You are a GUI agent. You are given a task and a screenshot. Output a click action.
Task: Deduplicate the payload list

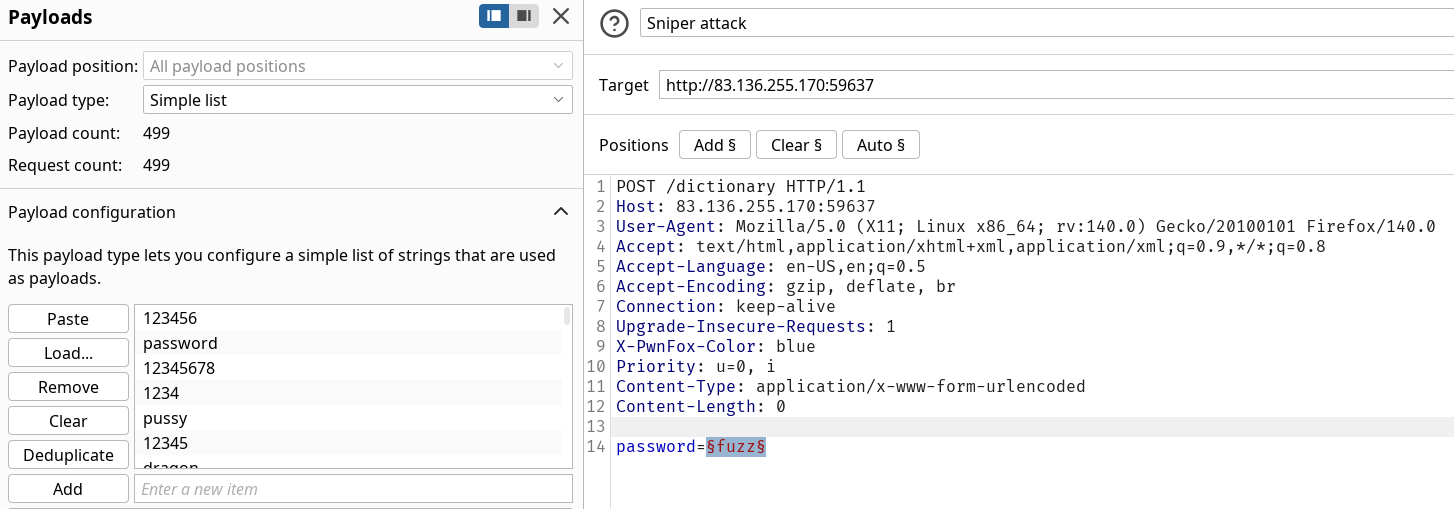point(68,455)
